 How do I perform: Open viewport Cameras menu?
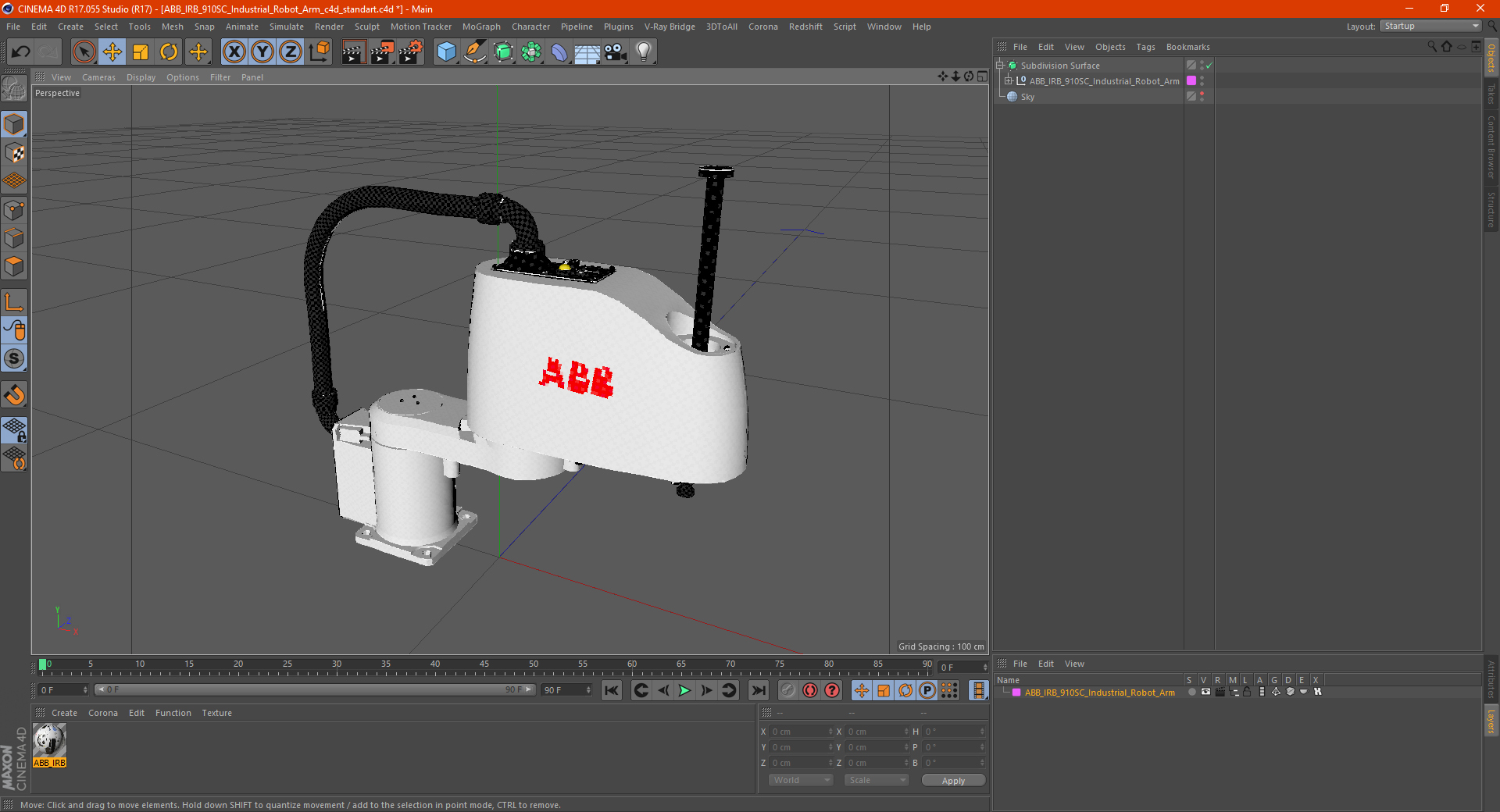pos(98,77)
